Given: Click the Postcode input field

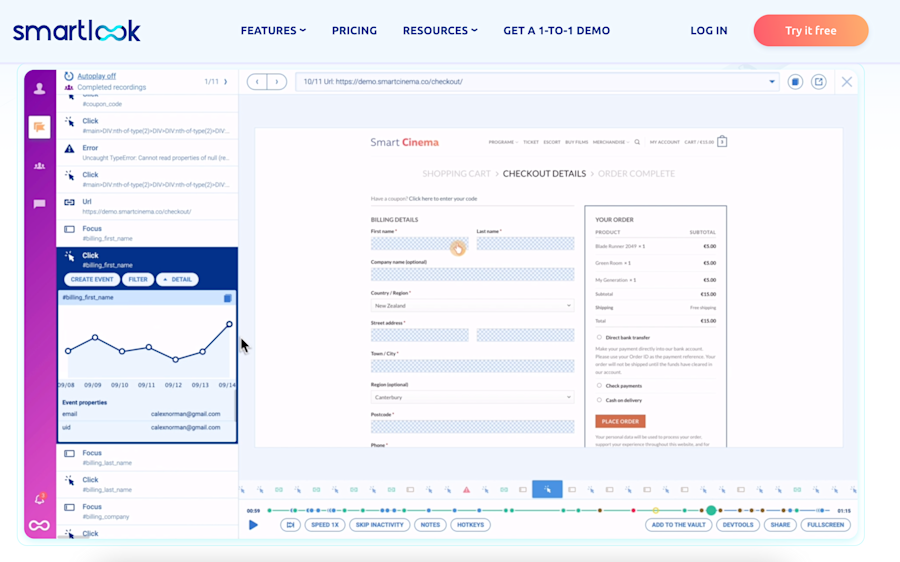Looking at the screenshot, I should [x=472, y=427].
